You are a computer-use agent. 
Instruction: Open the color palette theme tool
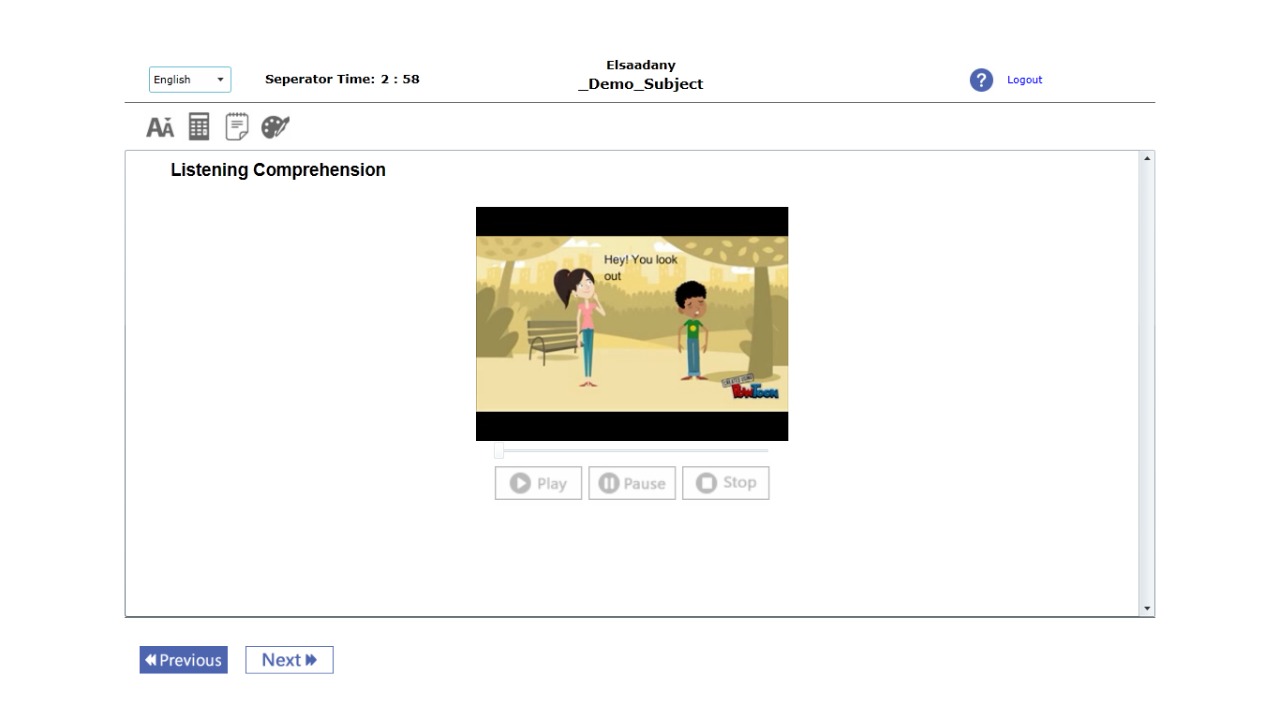(275, 127)
